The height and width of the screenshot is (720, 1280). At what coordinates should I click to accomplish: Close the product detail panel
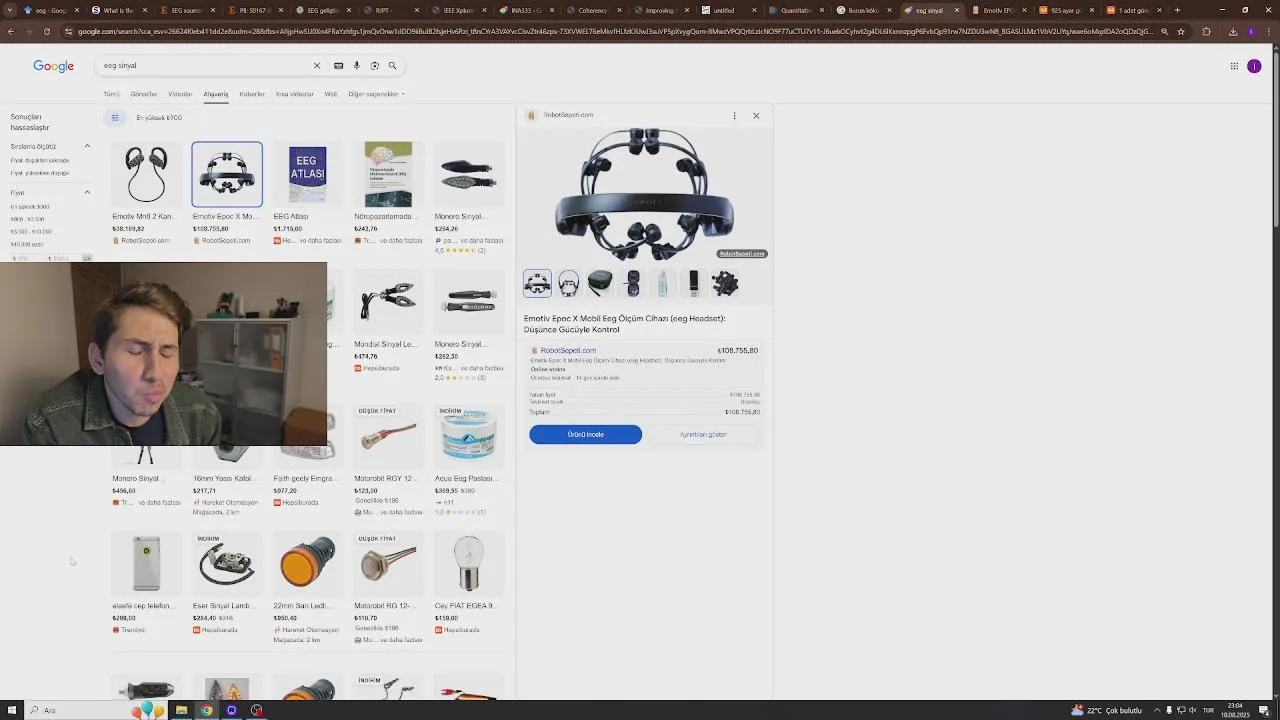[756, 116]
